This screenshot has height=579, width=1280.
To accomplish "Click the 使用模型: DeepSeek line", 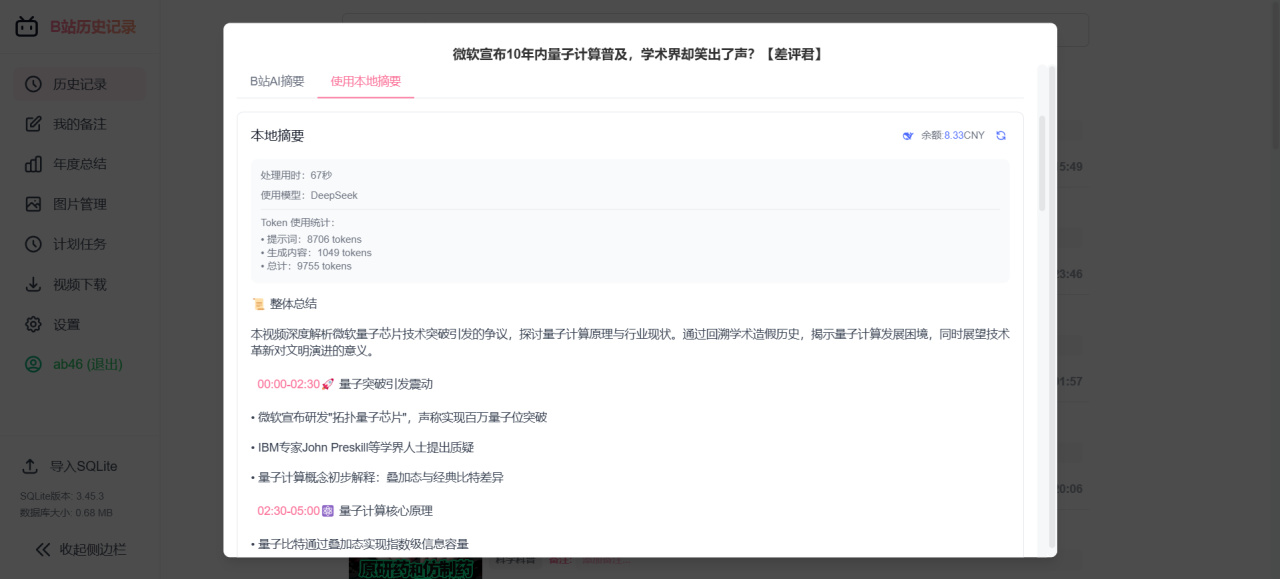I will click(309, 195).
